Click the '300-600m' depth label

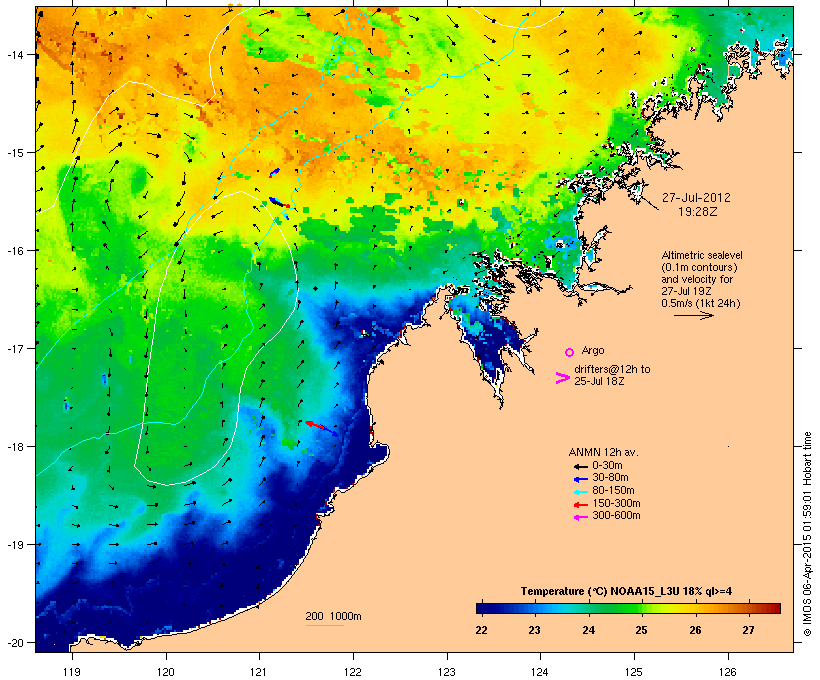pos(616,516)
